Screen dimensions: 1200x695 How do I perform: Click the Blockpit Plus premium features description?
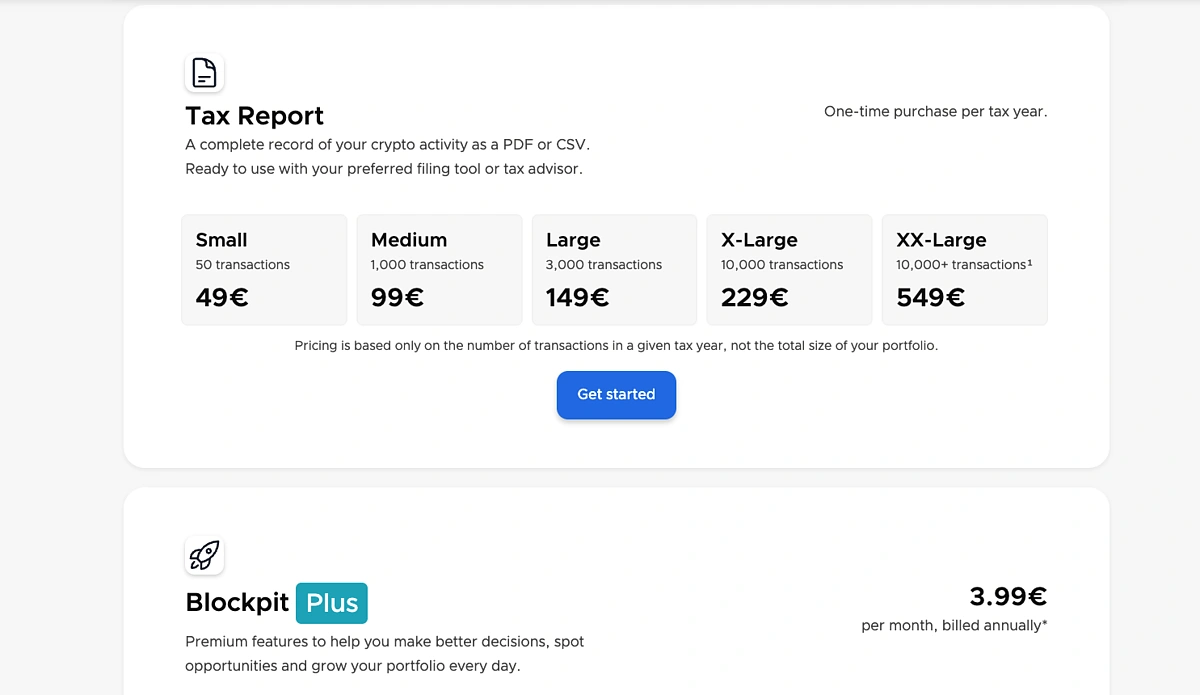pyautogui.click(x=384, y=653)
